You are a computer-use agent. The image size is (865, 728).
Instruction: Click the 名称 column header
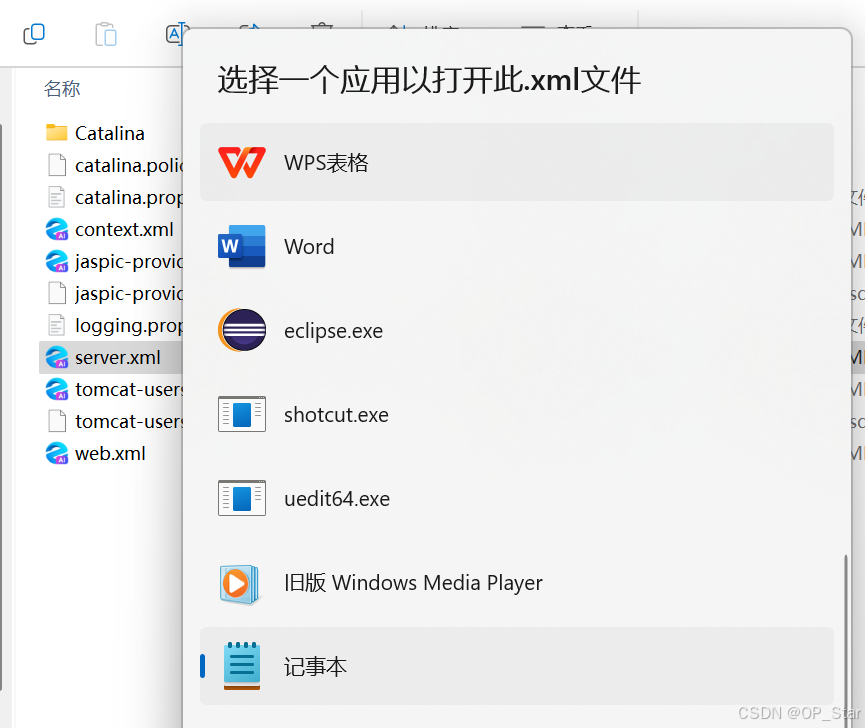click(62, 88)
